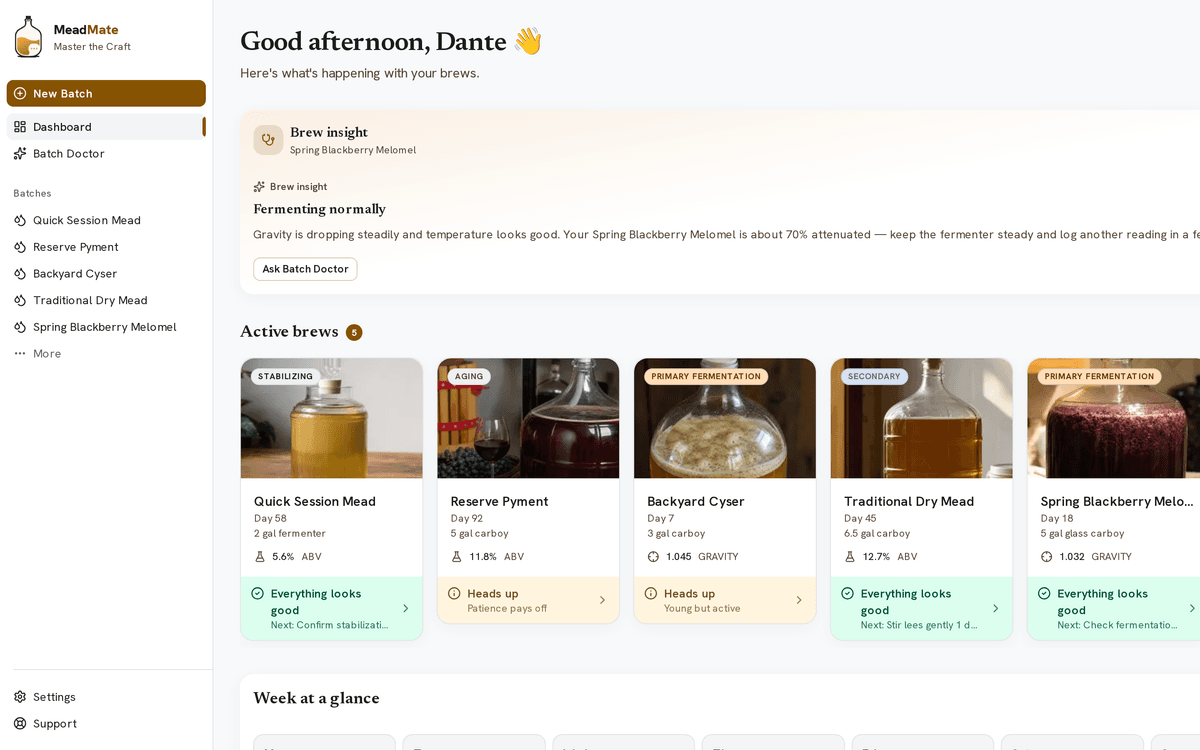Select Backyard Cyser in batches list
Image resolution: width=1200 pixels, height=750 pixels.
106,273
